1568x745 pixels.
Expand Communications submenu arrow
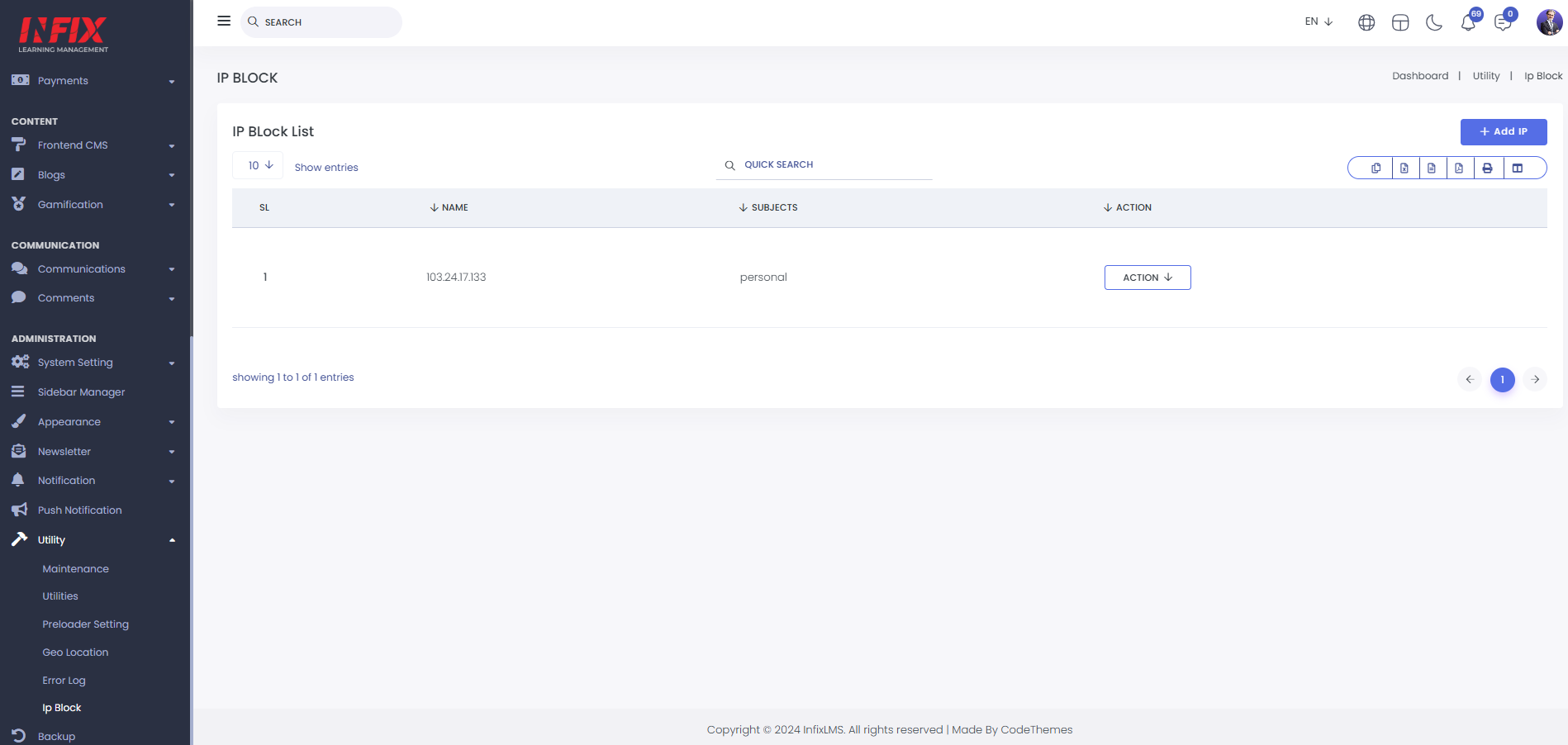[x=172, y=269]
